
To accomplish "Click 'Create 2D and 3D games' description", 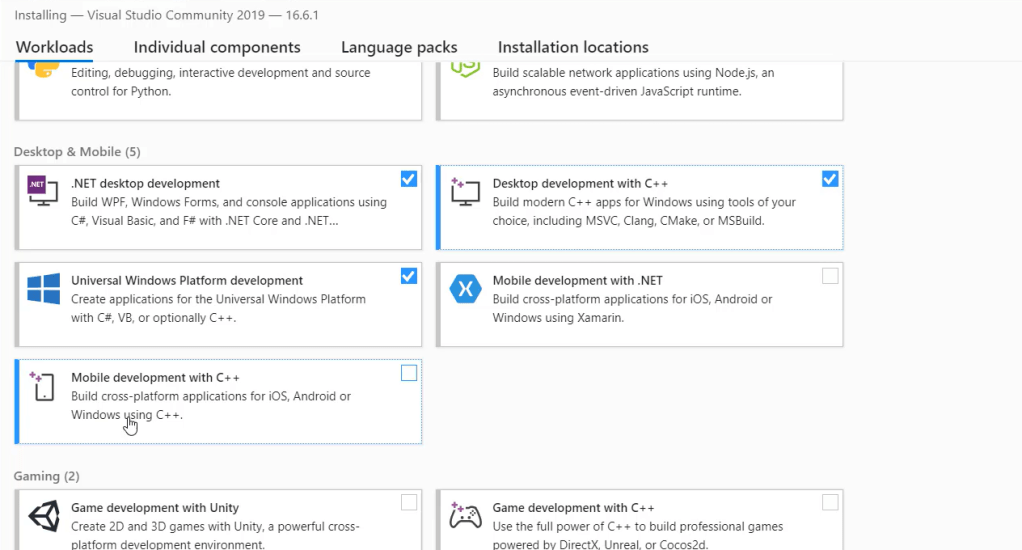I will coord(215,535).
